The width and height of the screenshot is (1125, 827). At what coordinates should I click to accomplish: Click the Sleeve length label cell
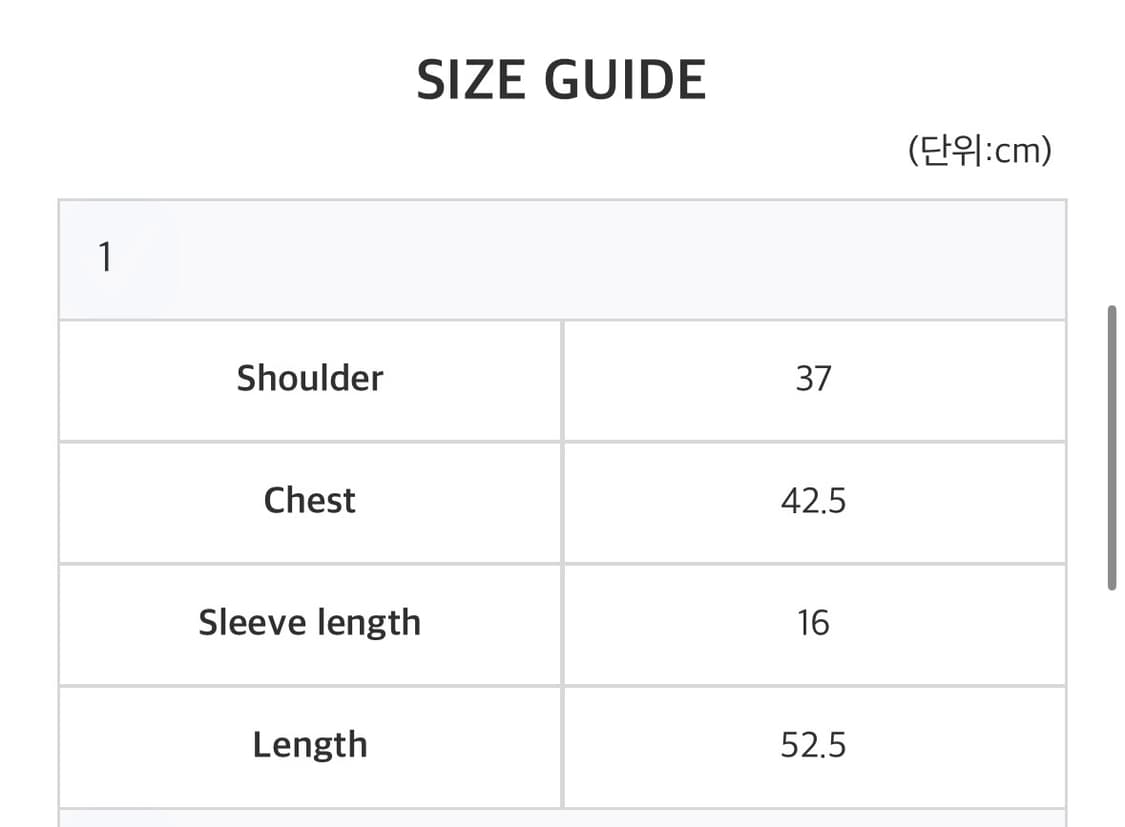pos(310,625)
